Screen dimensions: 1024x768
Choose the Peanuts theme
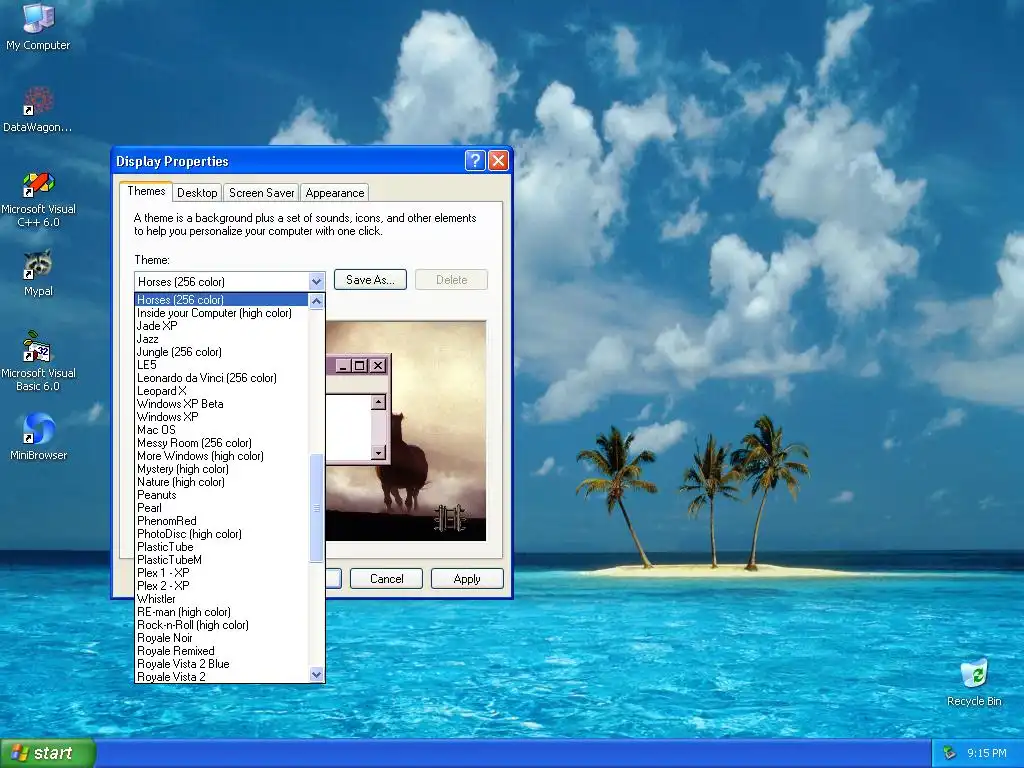pos(221,495)
